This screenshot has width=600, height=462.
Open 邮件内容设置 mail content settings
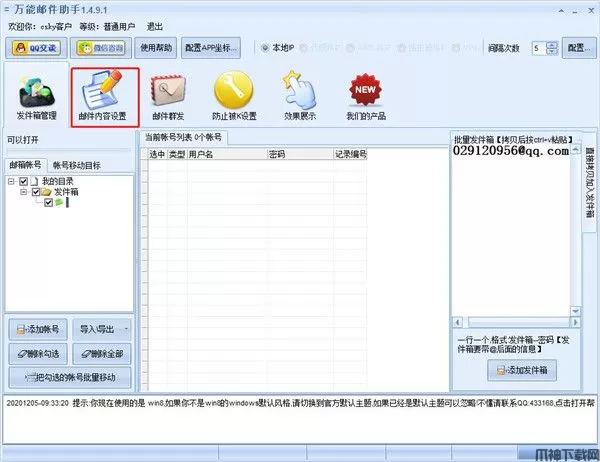105,97
